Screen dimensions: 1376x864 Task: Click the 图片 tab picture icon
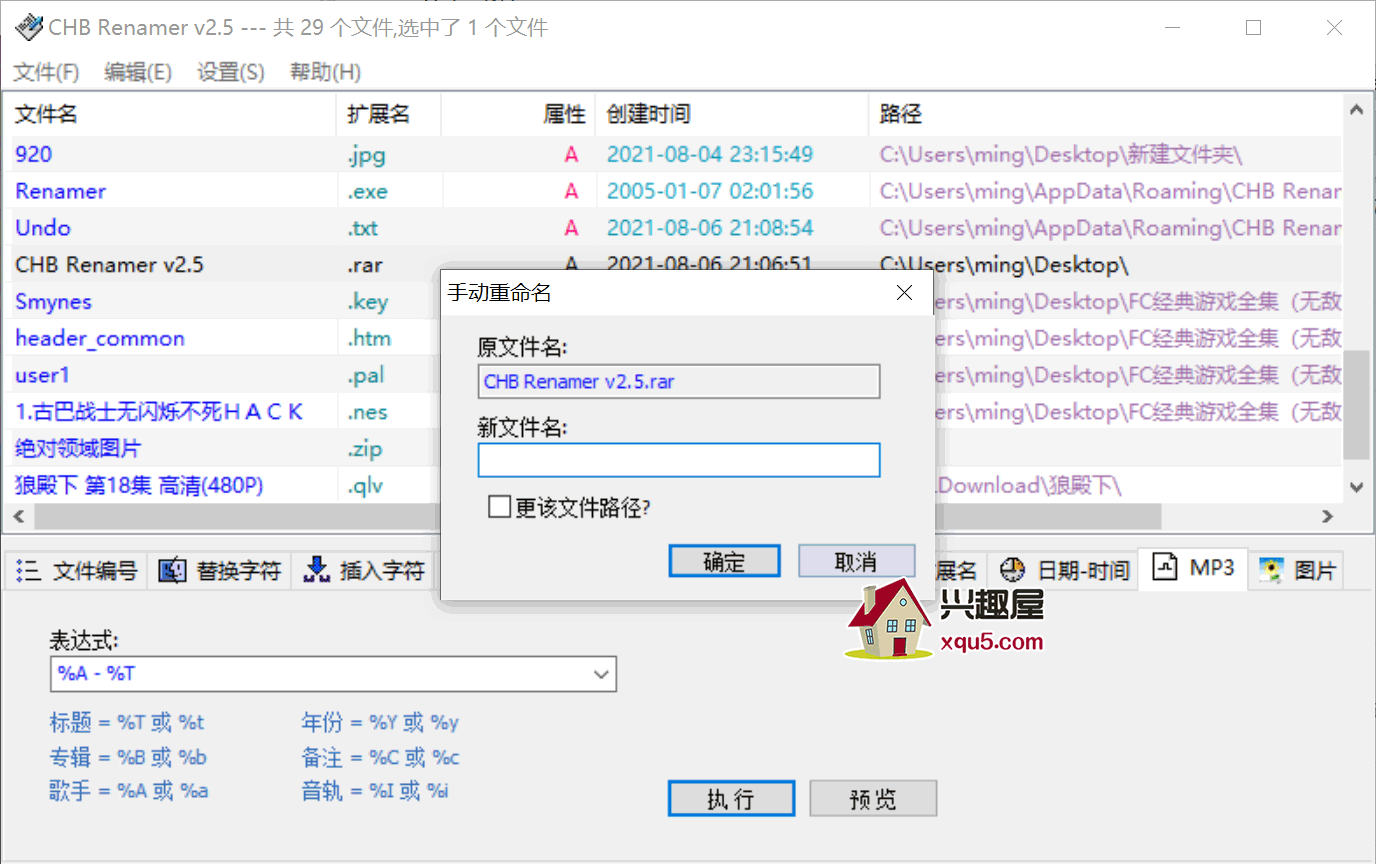coord(1271,570)
